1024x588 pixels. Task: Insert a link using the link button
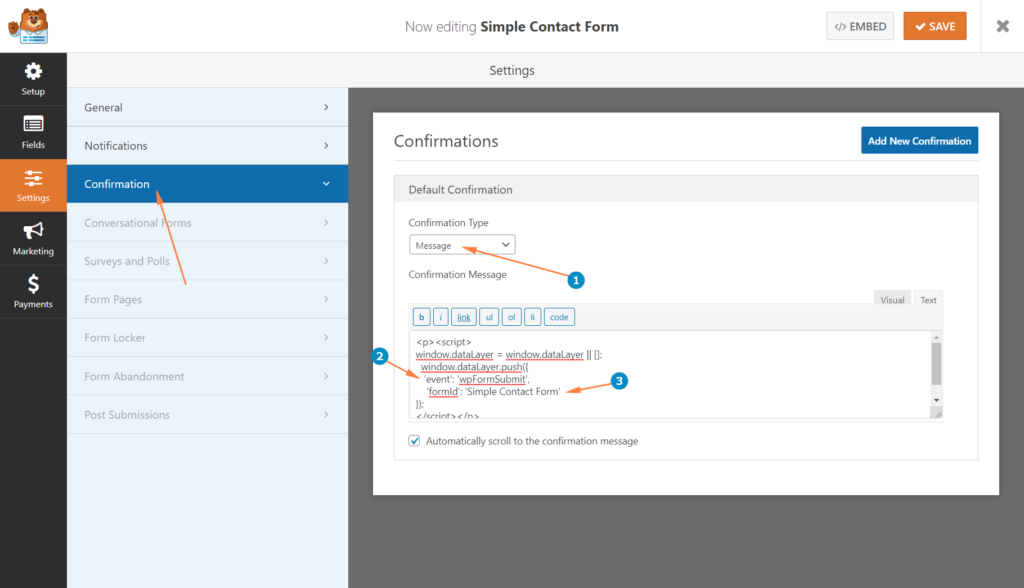(464, 317)
